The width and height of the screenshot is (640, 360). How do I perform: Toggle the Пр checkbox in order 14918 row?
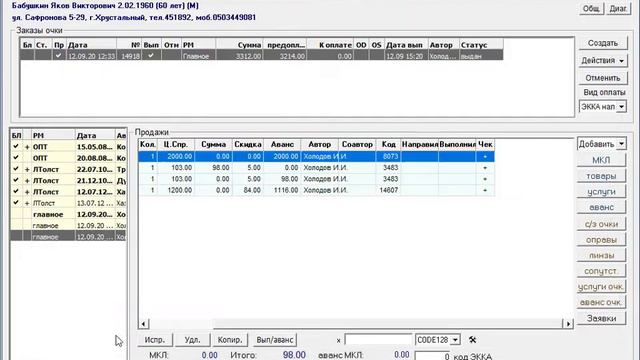[x=58, y=56]
